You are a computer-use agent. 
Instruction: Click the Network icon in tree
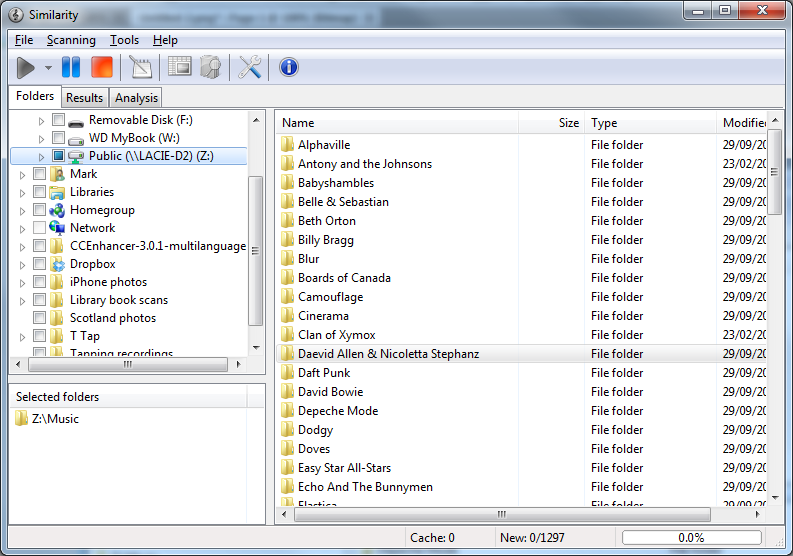click(57, 228)
